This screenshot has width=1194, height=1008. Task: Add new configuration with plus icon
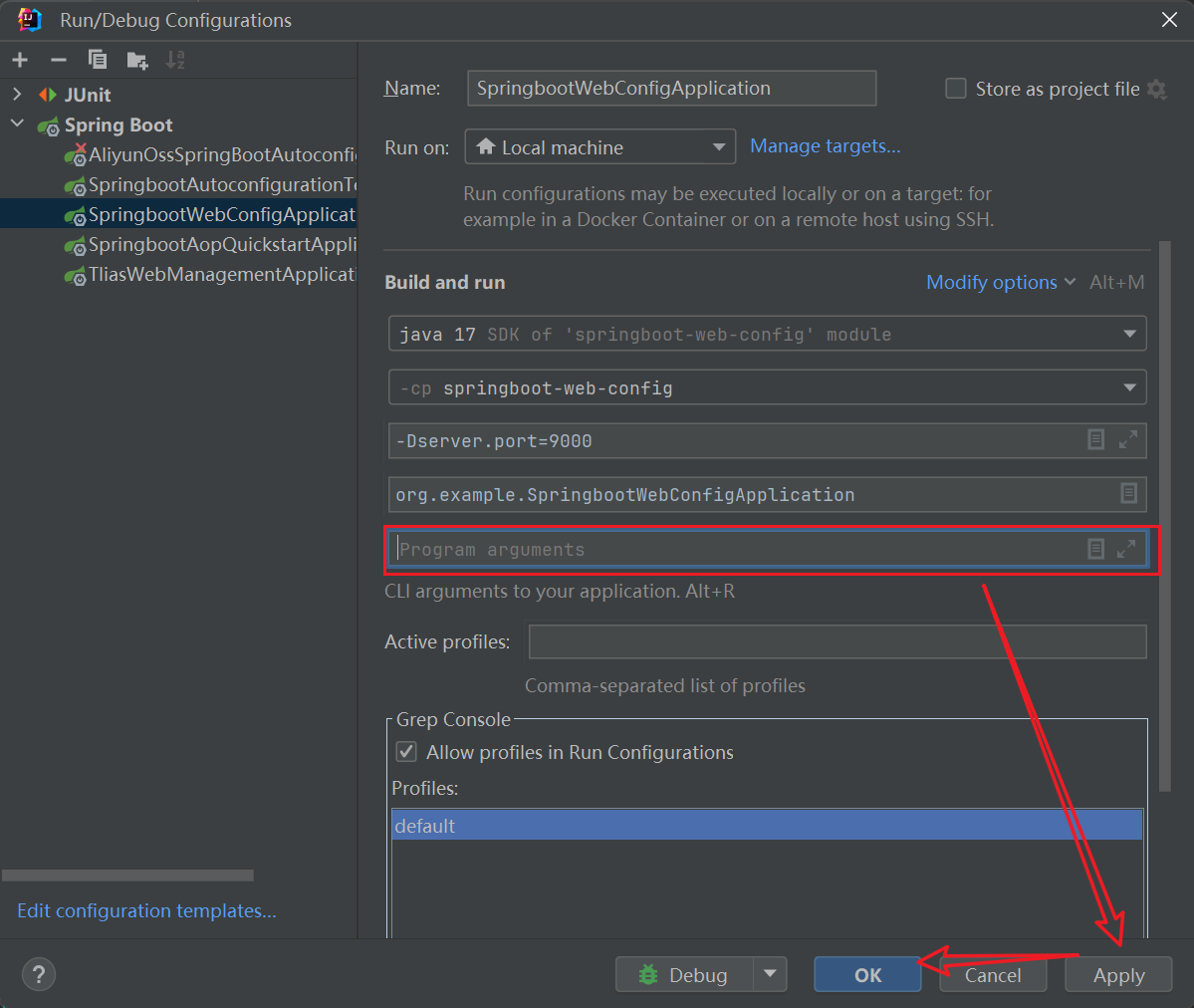pos(20,60)
